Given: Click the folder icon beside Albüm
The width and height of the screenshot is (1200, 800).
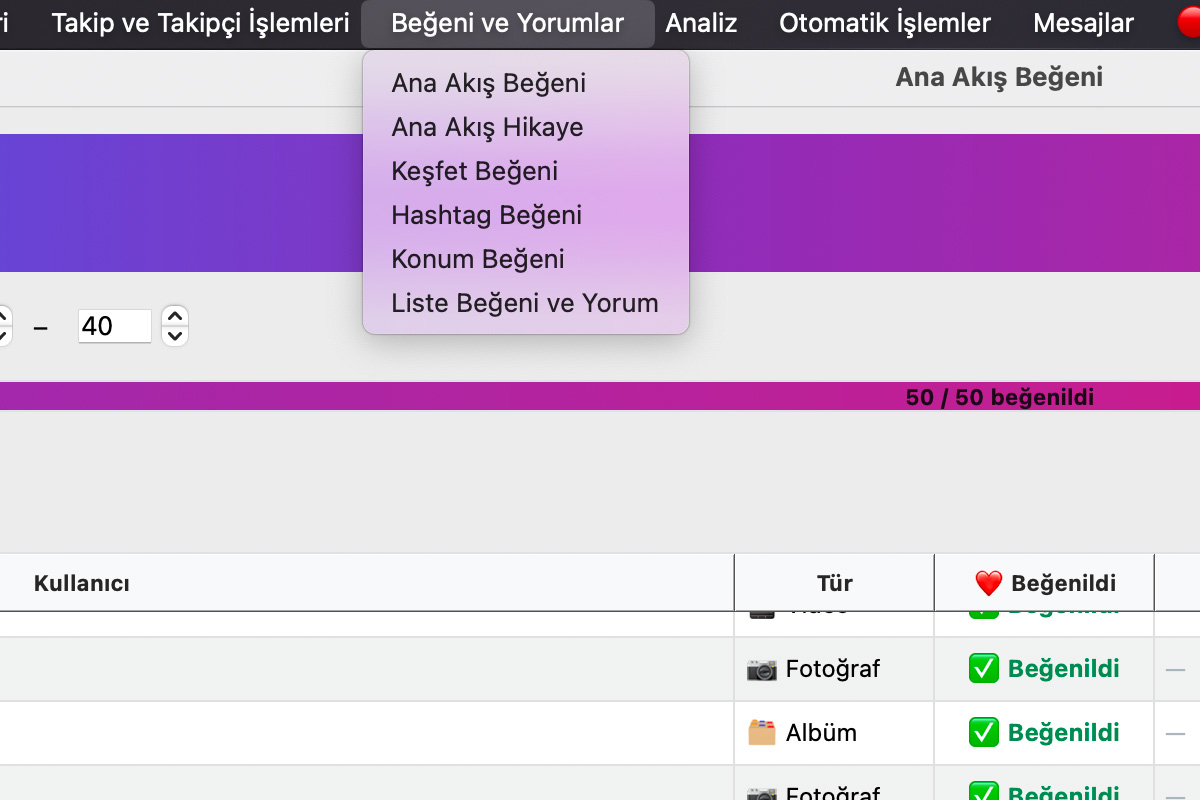Looking at the screenshot, I should [761, 733].
